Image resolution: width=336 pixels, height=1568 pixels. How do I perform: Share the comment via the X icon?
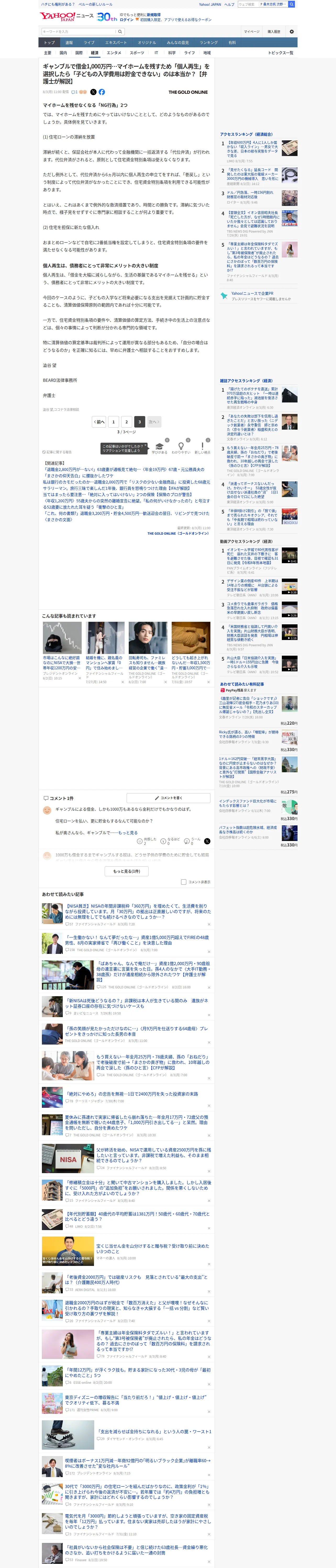click(207, 841)
